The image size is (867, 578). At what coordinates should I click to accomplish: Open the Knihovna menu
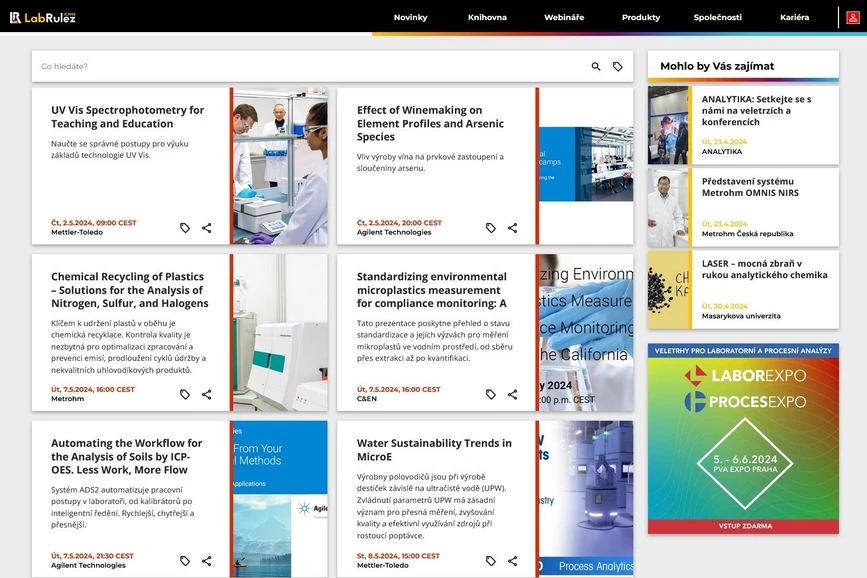pyautogui.click(x=487, y=17)
